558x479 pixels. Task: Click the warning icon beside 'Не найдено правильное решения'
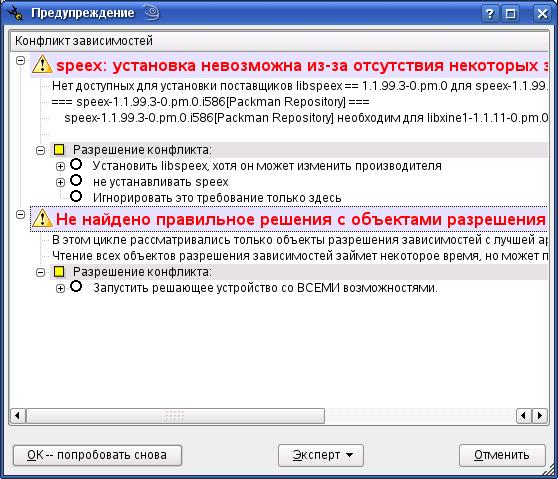[x=42, y=218]
